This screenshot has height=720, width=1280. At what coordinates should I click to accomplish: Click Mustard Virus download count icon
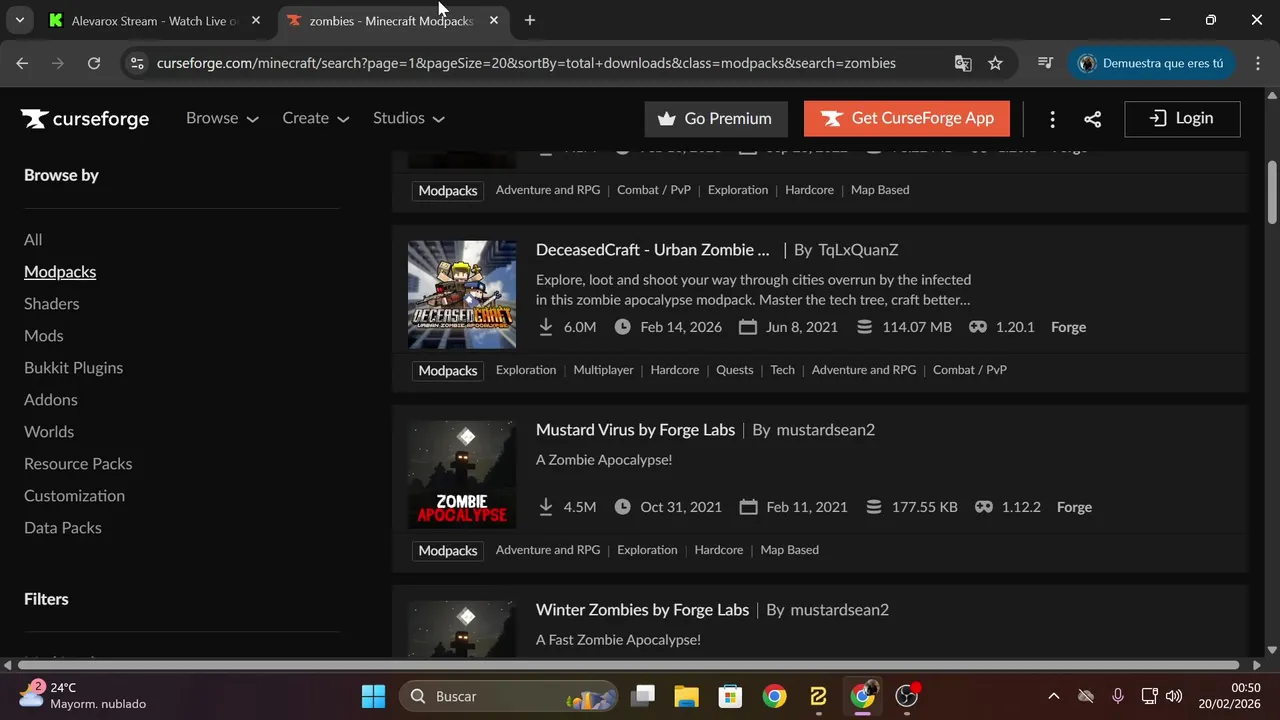point(546,507)
